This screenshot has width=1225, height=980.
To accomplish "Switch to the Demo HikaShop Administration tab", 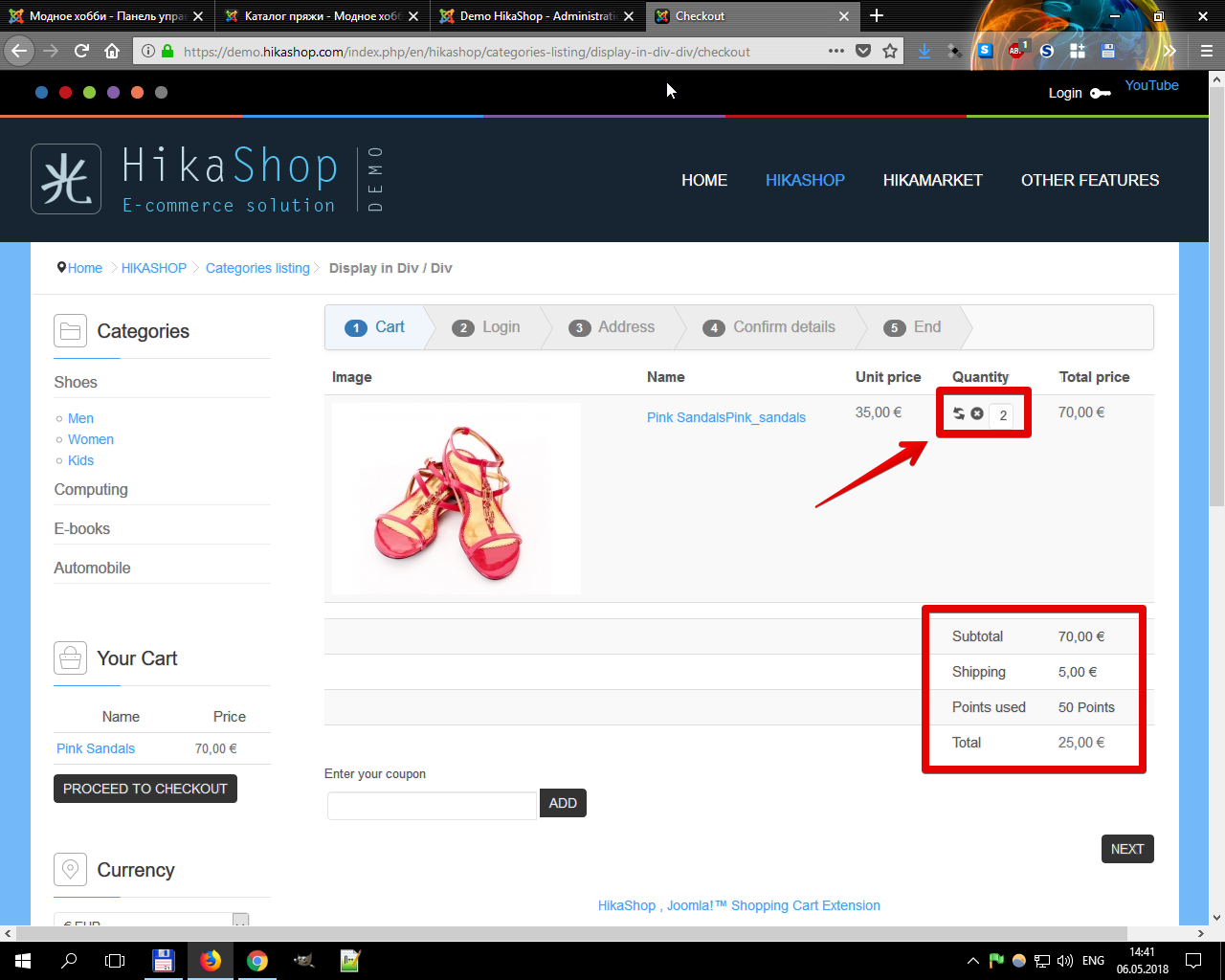I will (x=537, y=16).
